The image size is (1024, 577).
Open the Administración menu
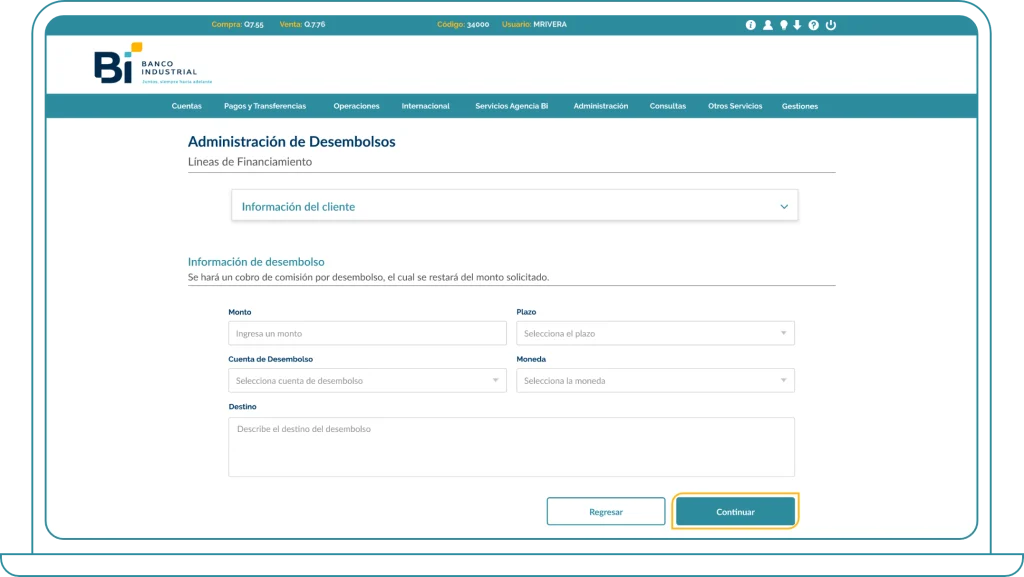pos(600,106)
